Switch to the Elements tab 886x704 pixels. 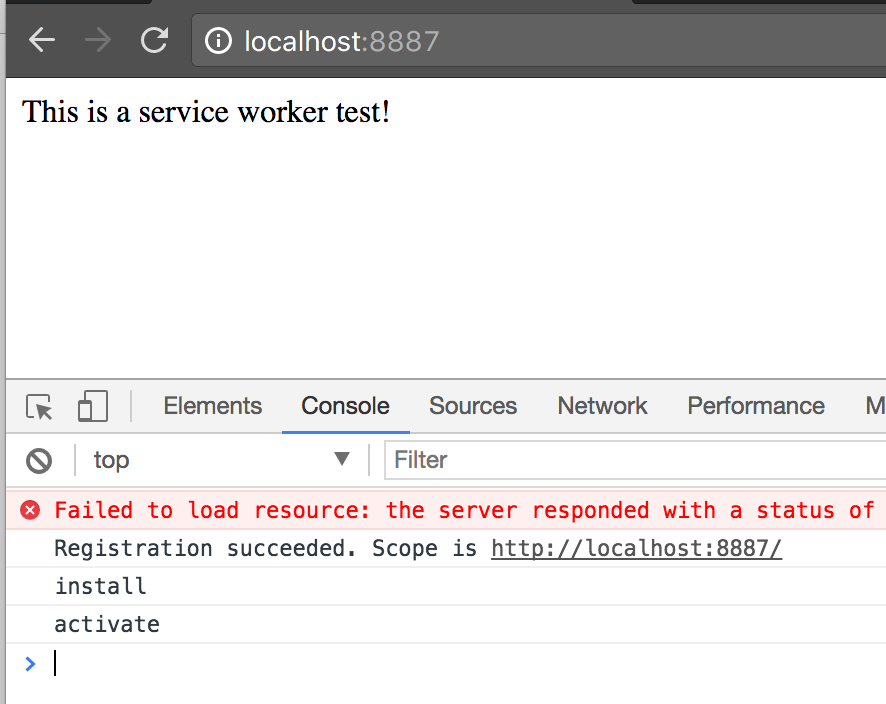point(212,406)
